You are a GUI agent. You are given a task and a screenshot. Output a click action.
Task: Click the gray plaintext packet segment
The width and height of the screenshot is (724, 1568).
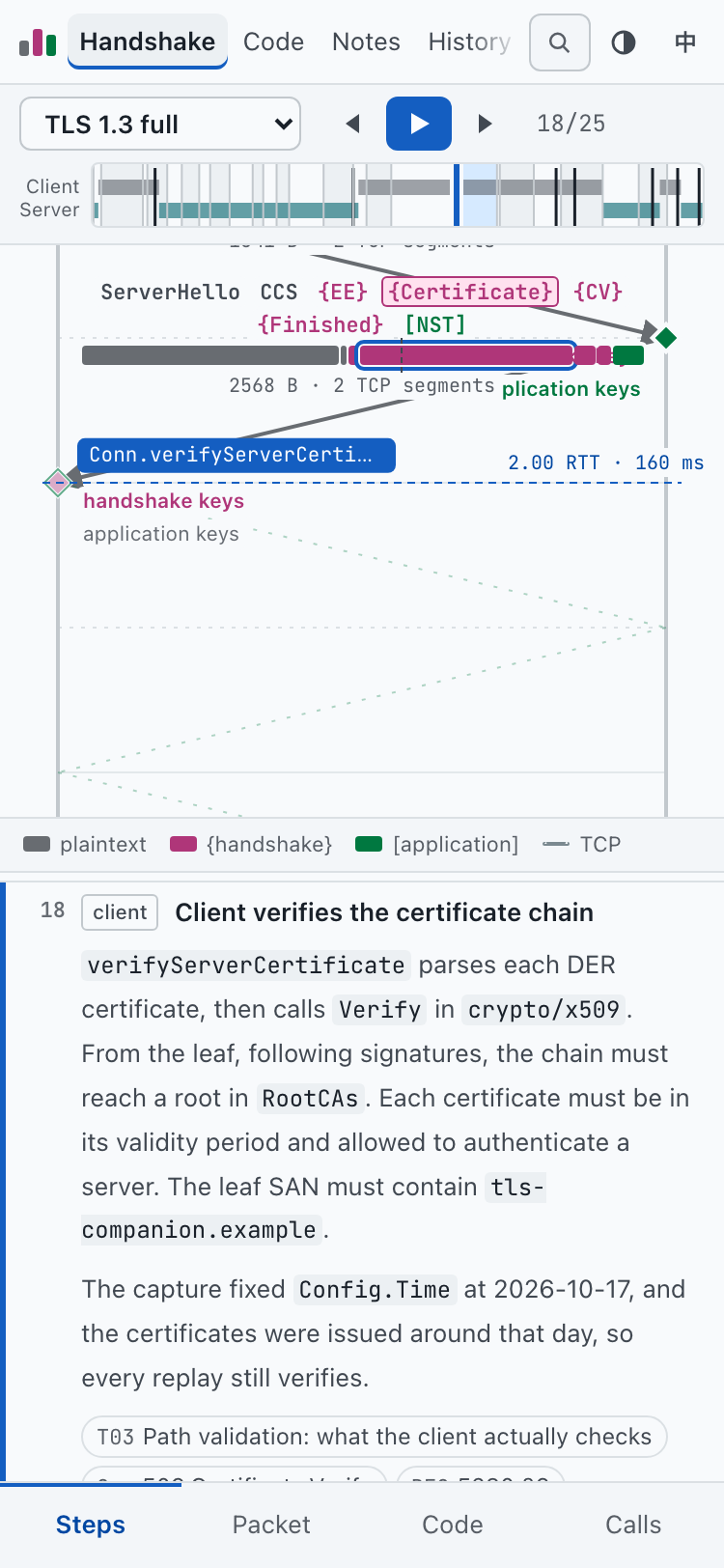(210, 355)
